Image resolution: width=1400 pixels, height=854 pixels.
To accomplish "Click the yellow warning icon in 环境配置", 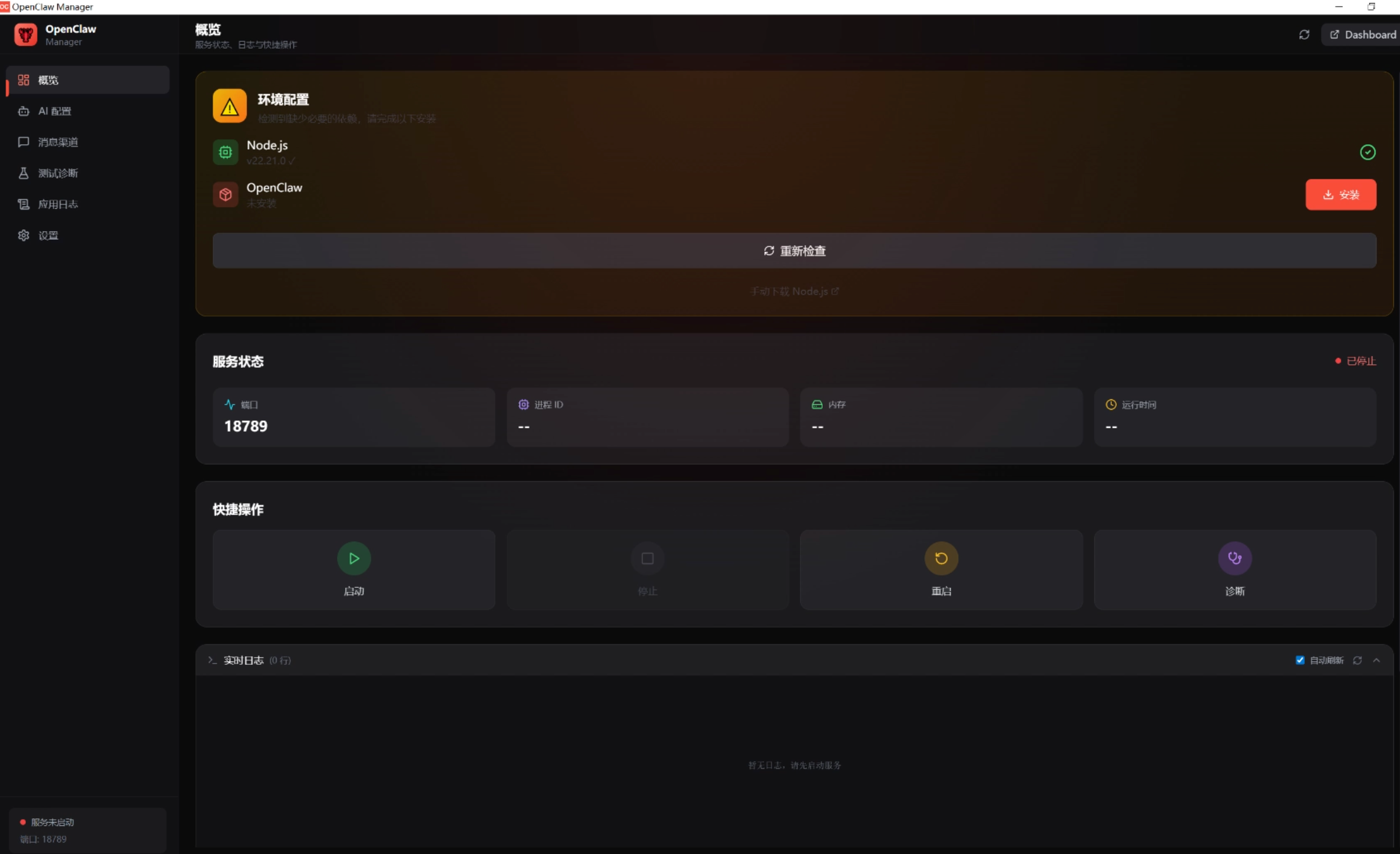I will point(229,106).
